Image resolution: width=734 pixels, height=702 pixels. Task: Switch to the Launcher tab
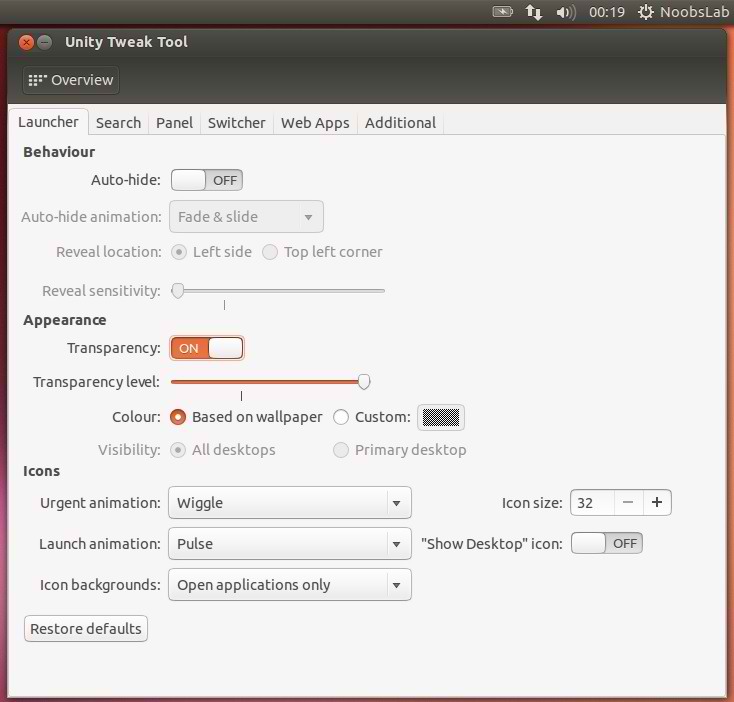pos(48,122)
